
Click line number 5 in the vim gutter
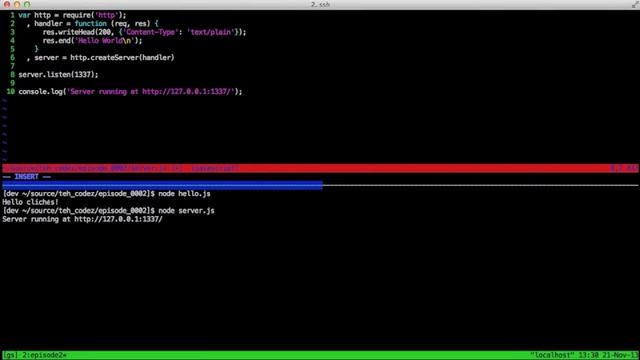click(12, 49)
